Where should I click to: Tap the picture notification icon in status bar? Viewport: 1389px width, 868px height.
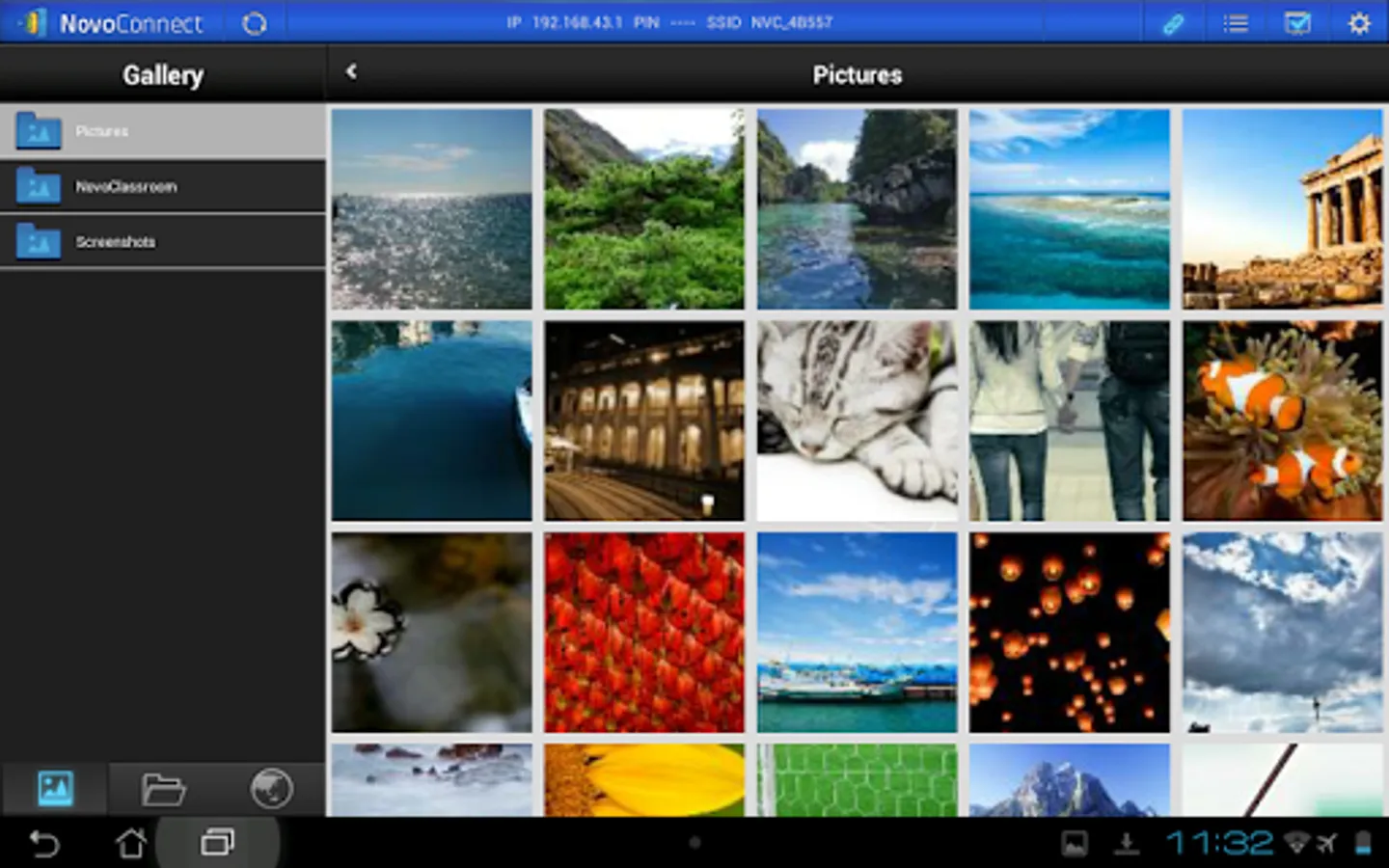tap(1074, 844)
